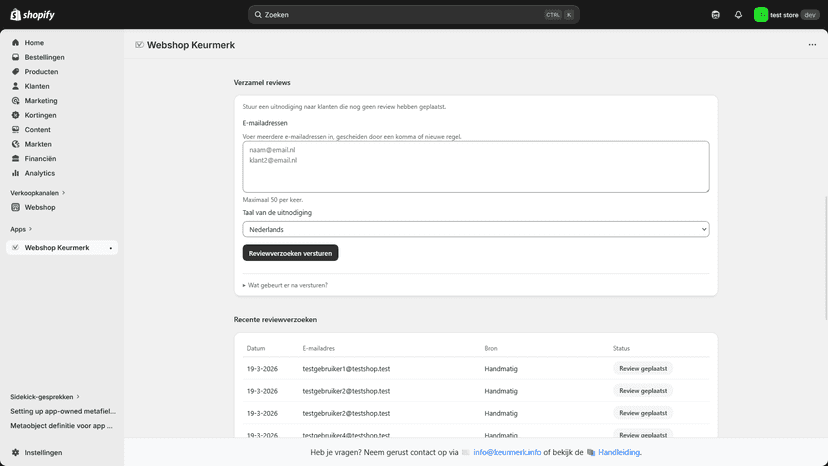The image size is (828, 466).
Task: Click the search magnifier icon
Action: pyautogui.click(x=258, y=15)
